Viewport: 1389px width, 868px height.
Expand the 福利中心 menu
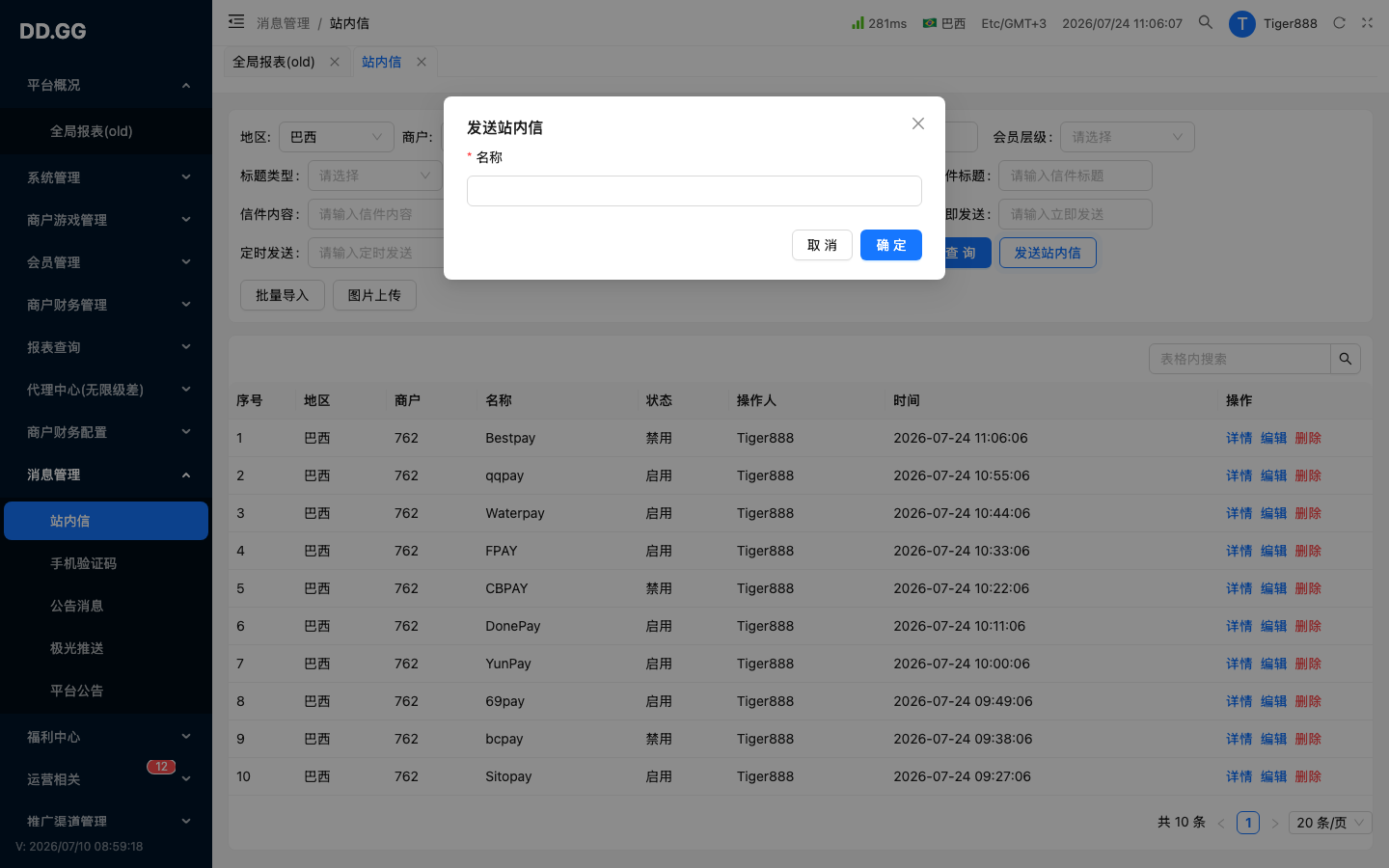[106, 737]
